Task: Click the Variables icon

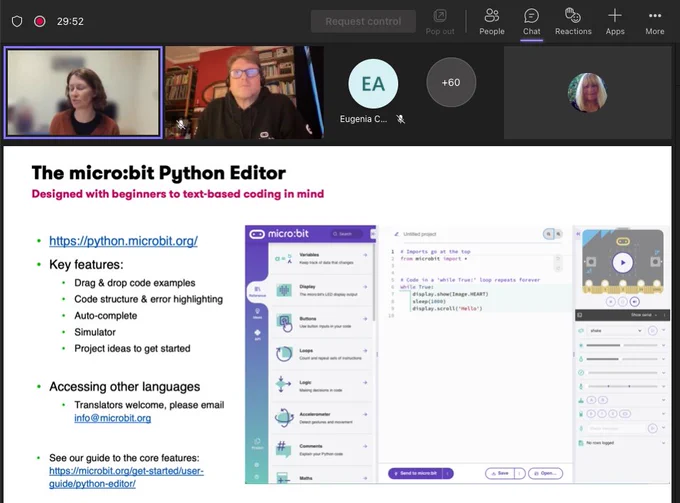Action: 284,258
